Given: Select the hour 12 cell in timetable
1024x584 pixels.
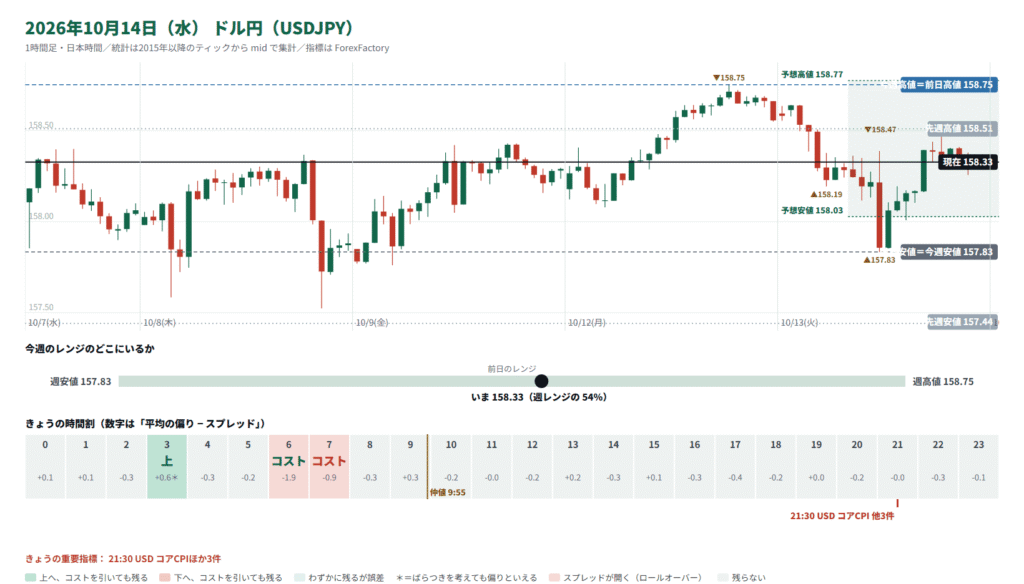Looking at the screenshot, I should tap(532, 466).
